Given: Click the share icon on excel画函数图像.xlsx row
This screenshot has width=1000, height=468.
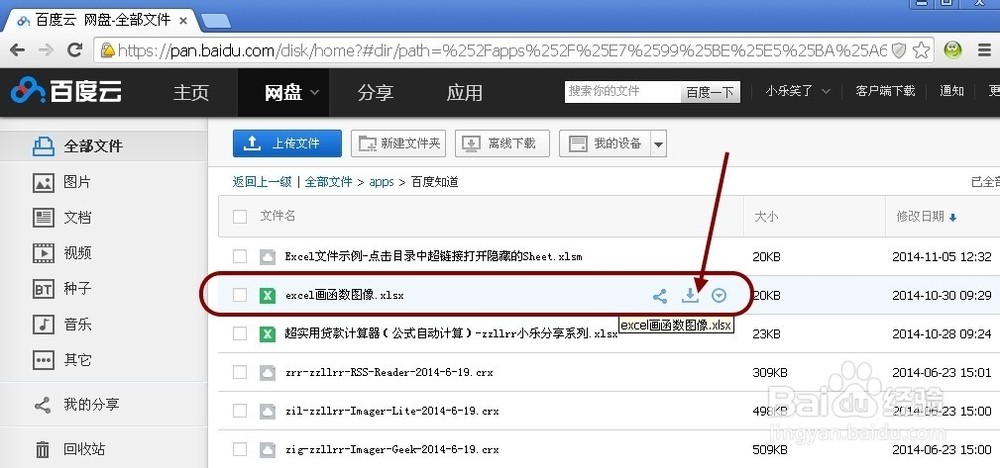Looking at the screenshot, I should click(x=660, y=296).
